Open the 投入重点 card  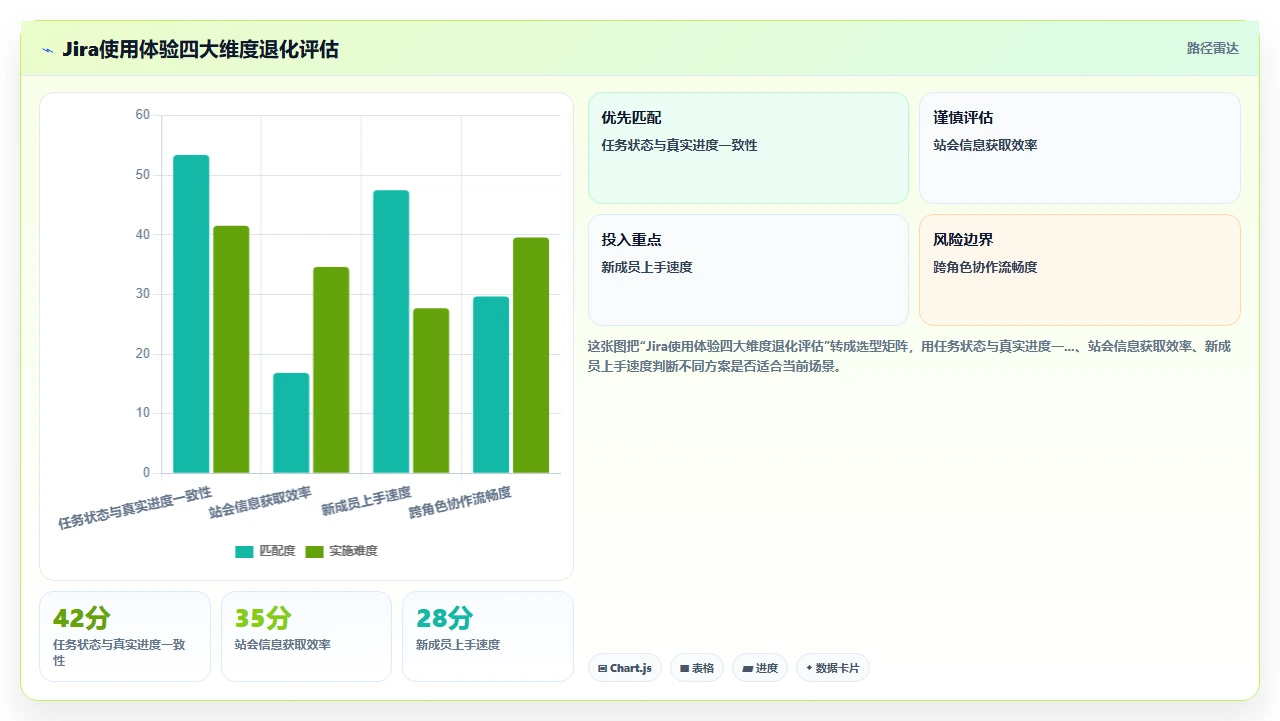tap(748, 270)
